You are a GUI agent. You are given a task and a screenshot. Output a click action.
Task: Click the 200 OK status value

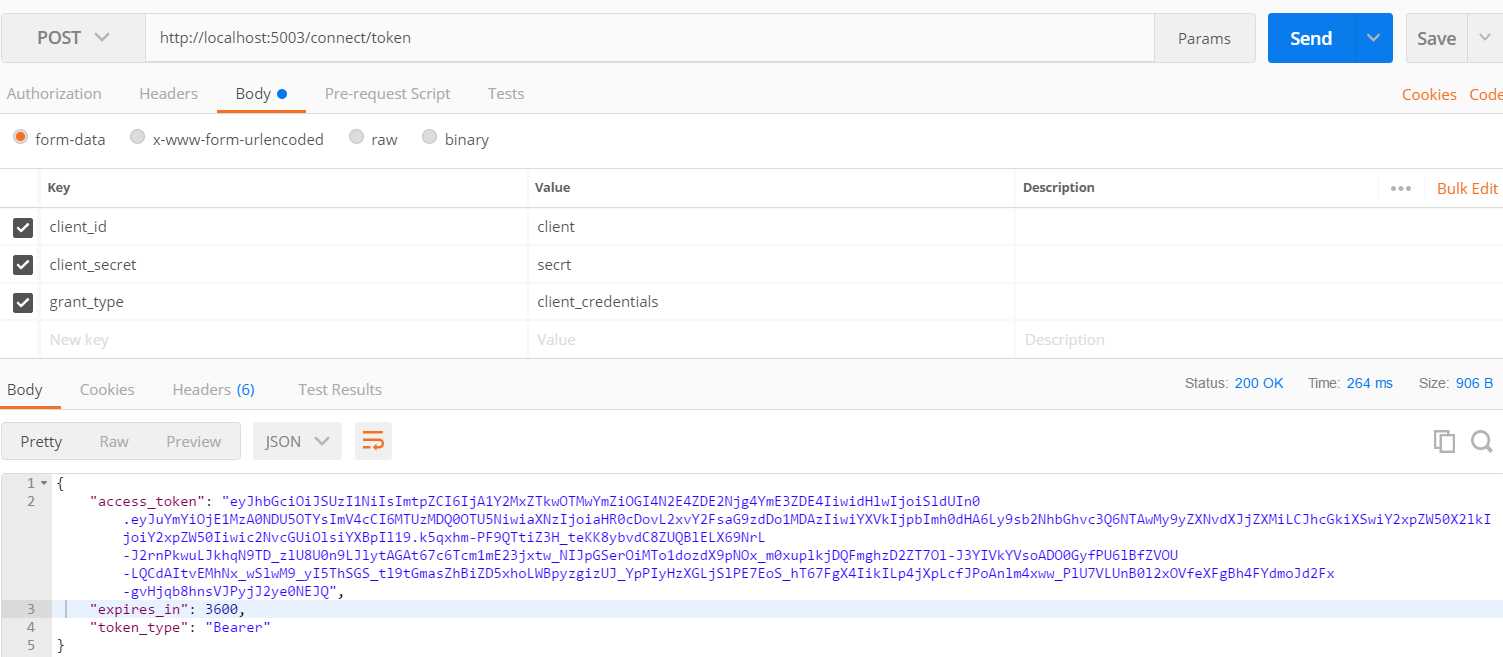pyautogui.click(x=1259, y=383)
